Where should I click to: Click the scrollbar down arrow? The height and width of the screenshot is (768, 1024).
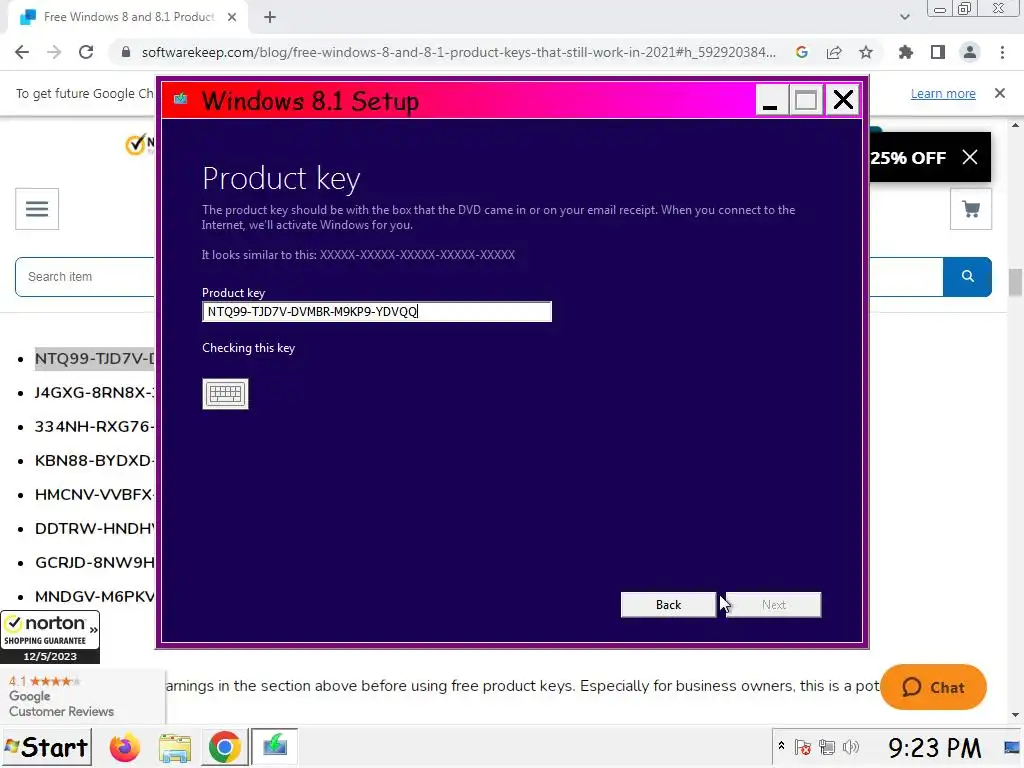coord(1015,716)
